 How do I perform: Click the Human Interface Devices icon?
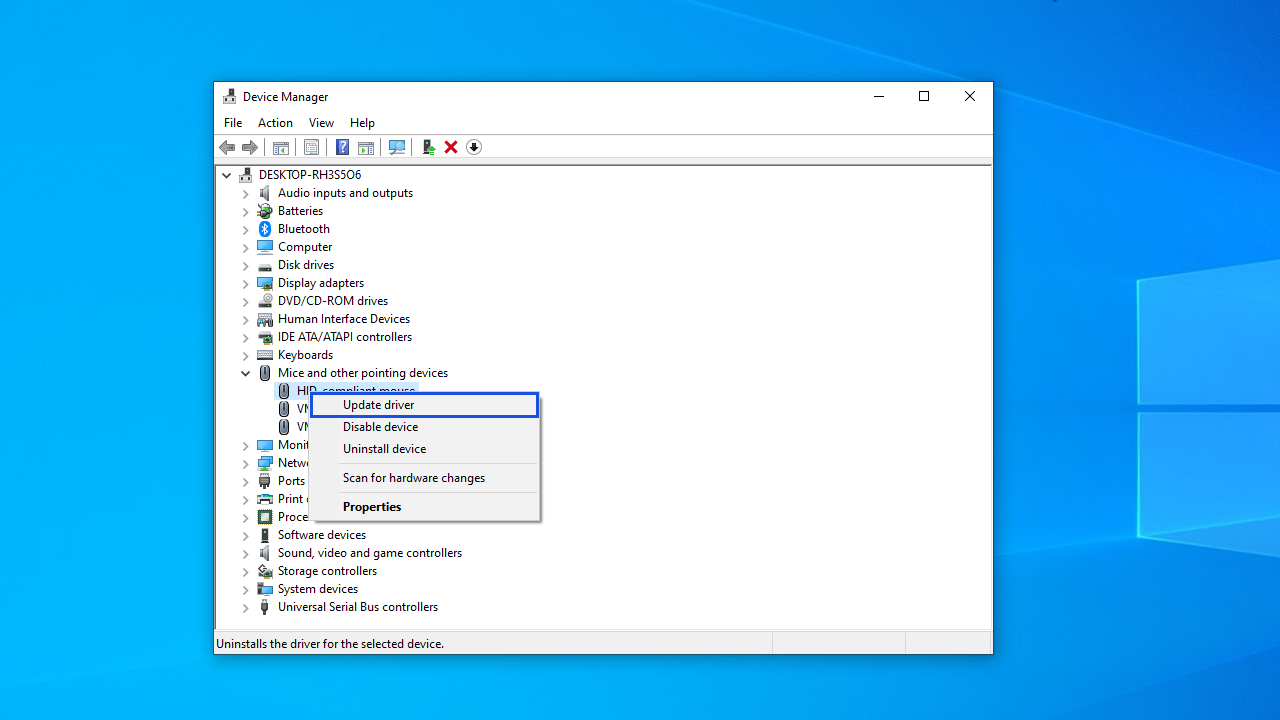(265, 319)
